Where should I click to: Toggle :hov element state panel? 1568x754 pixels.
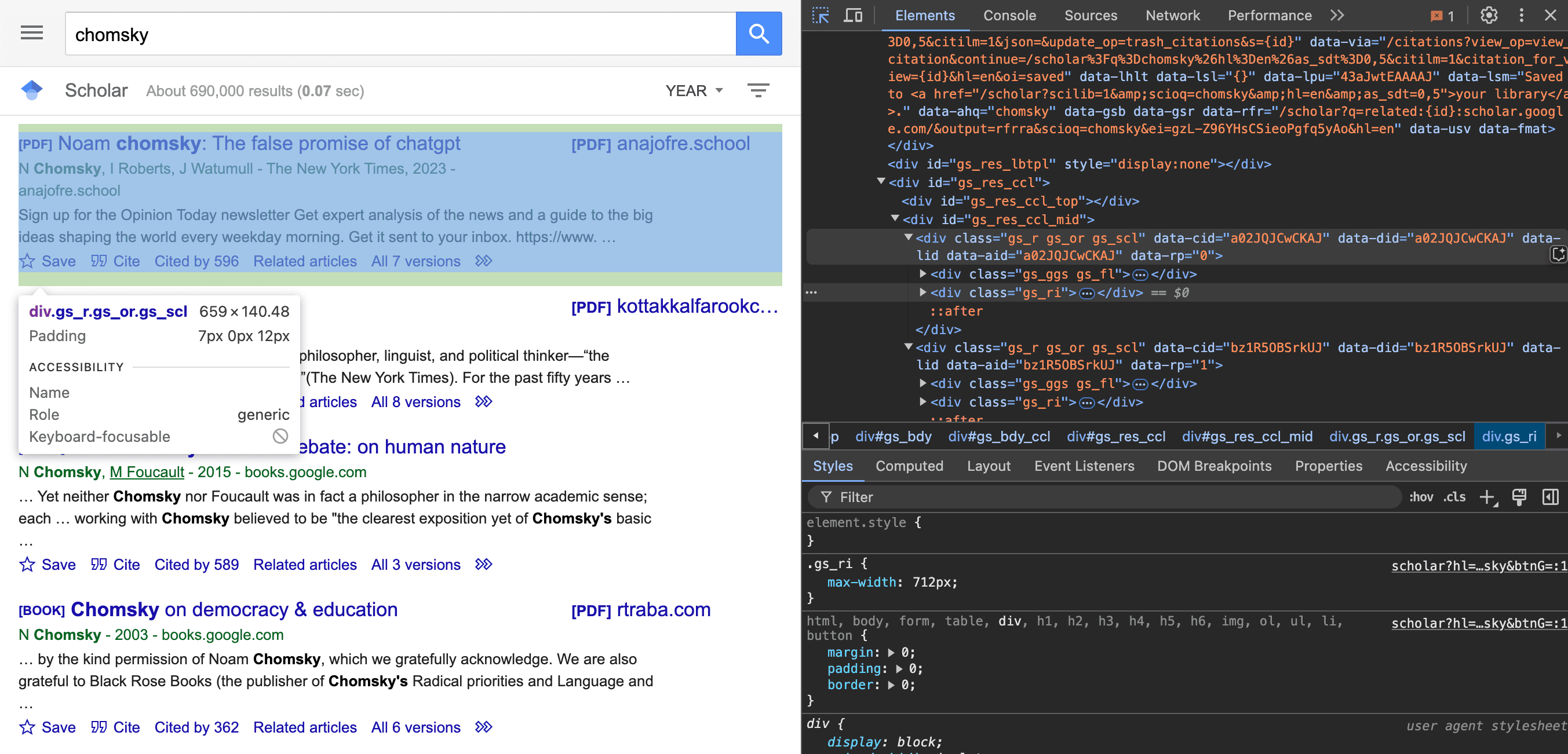1421,497
